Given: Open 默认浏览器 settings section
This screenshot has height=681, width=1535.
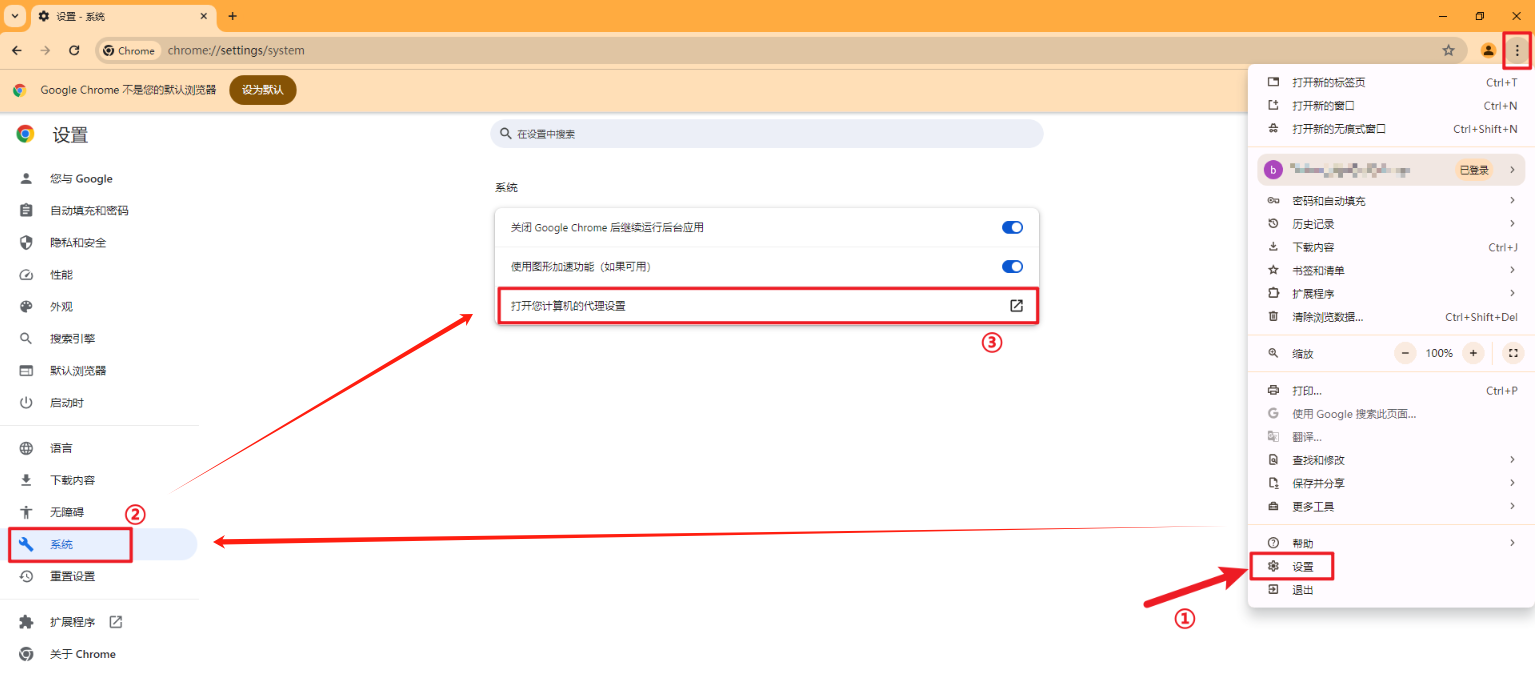Looking at the screenshot, I should point(100,371).
